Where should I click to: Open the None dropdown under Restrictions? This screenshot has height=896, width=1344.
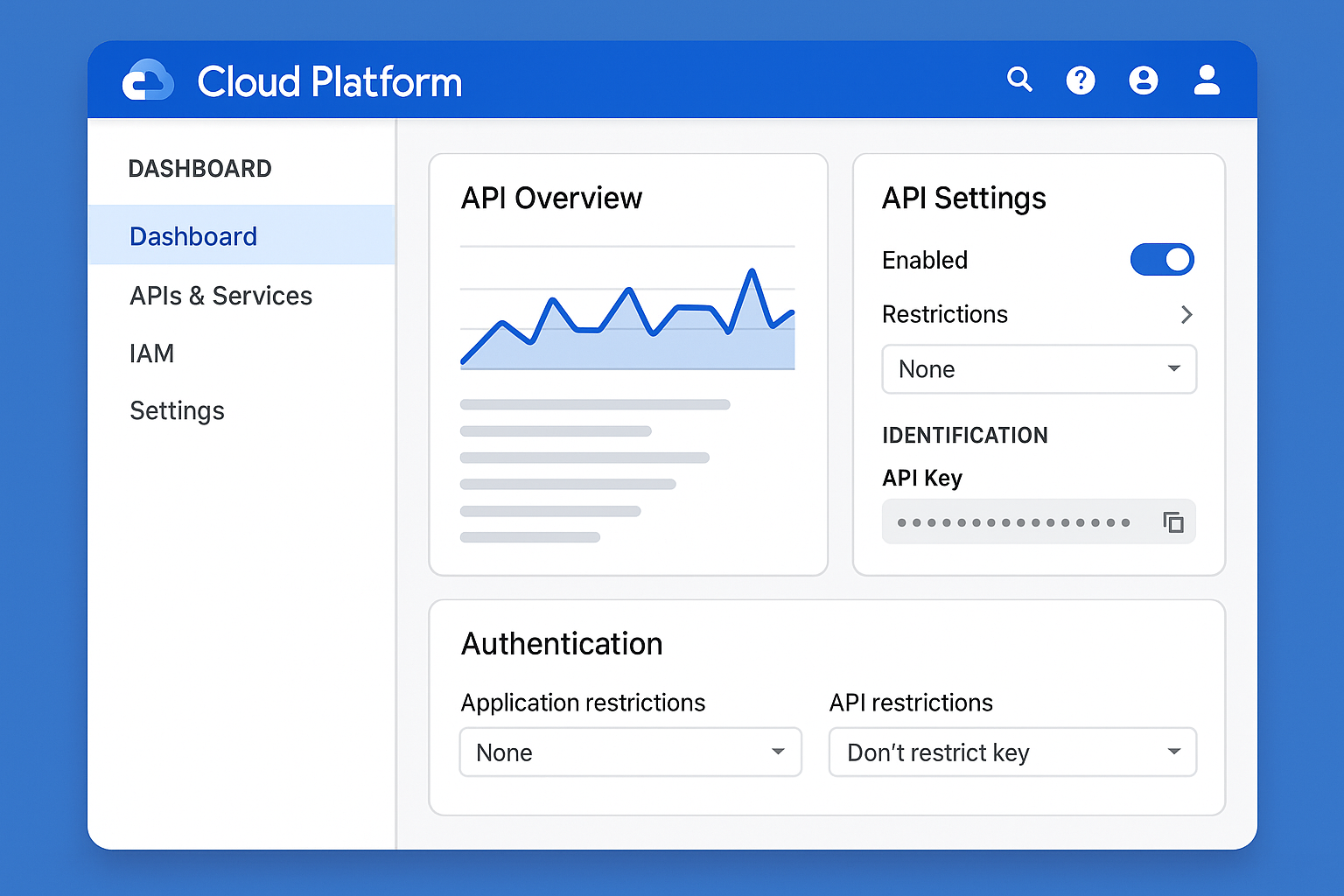tap(1039, 369)
